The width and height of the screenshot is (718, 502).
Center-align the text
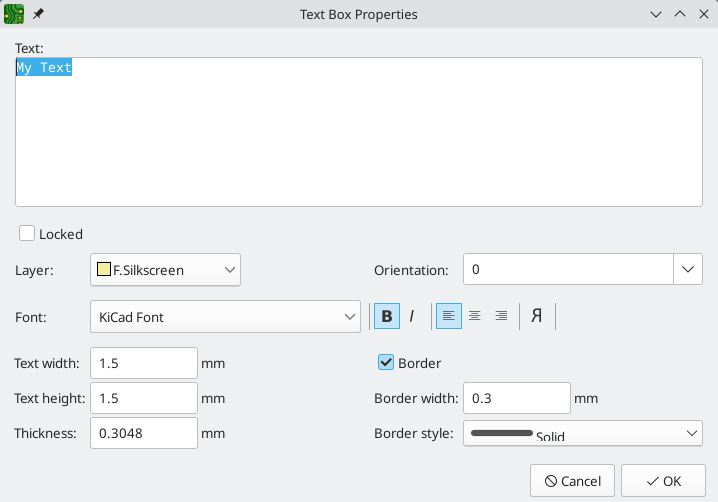click(475, 316)
